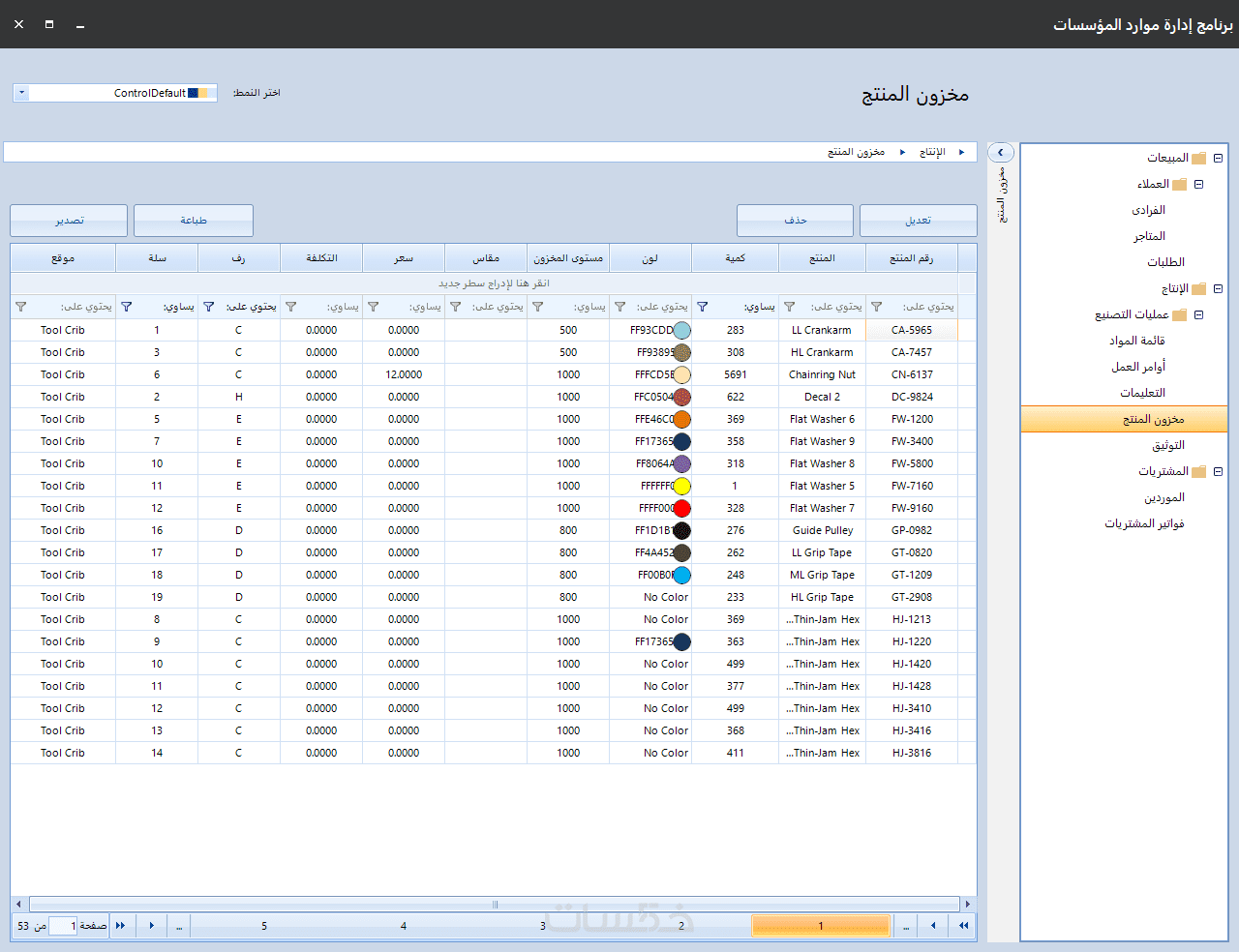Go to page 3 in the pager
The height and width of the screenshot is (952, 1239).
point(543,926)
